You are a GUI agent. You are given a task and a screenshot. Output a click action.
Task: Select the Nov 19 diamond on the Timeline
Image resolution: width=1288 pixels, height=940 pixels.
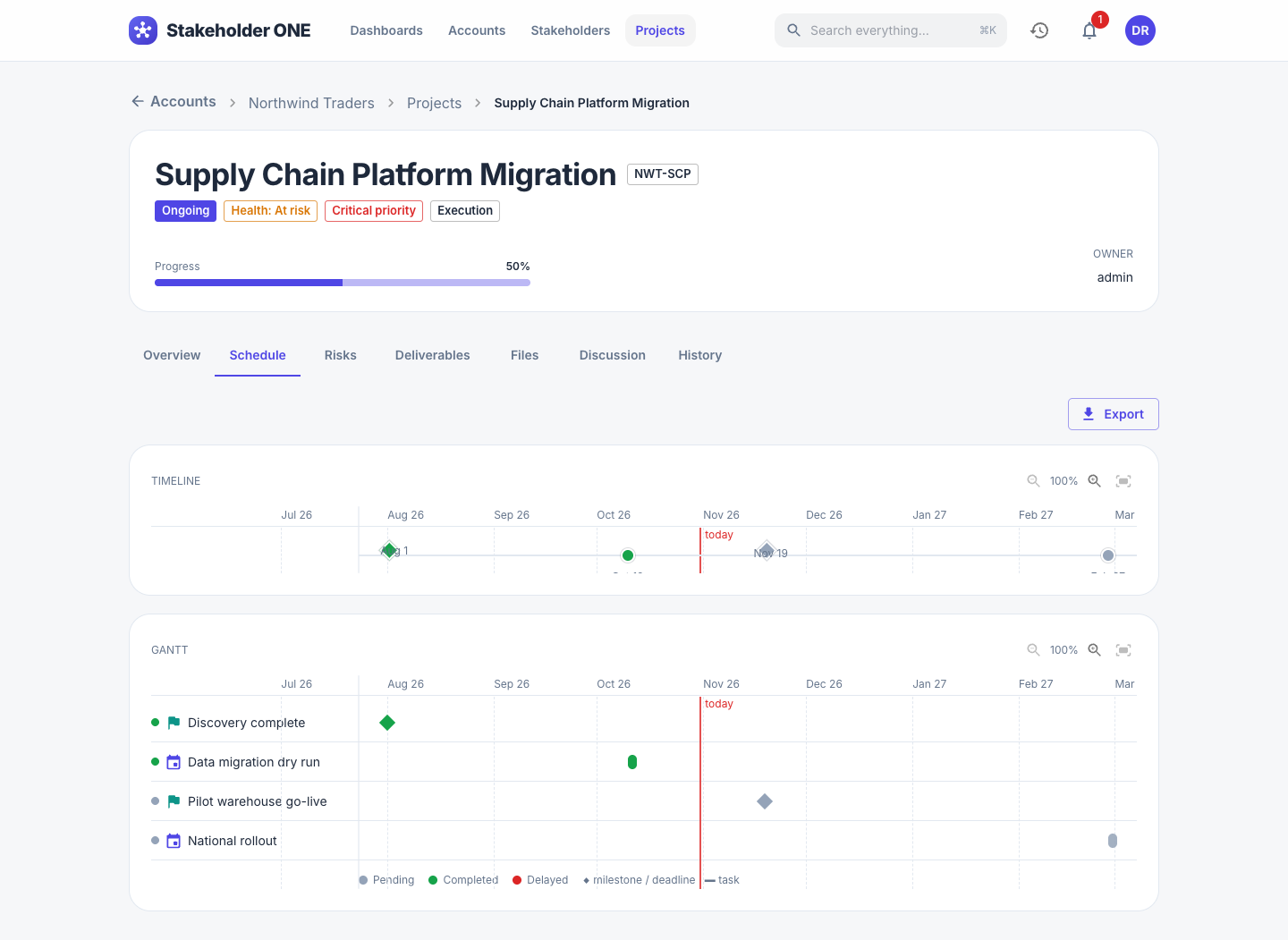(x=767, y=550)
